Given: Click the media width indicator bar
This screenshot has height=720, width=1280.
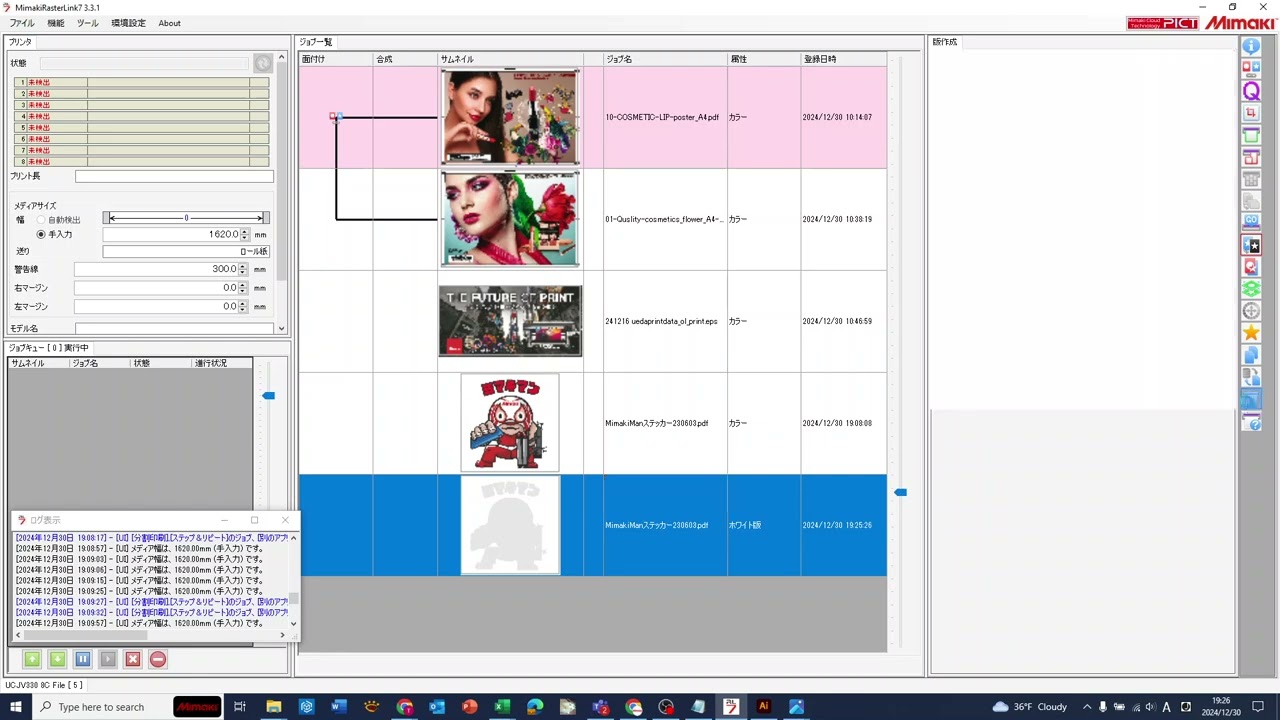Looking at the screenshot, I should click(186, 218).
